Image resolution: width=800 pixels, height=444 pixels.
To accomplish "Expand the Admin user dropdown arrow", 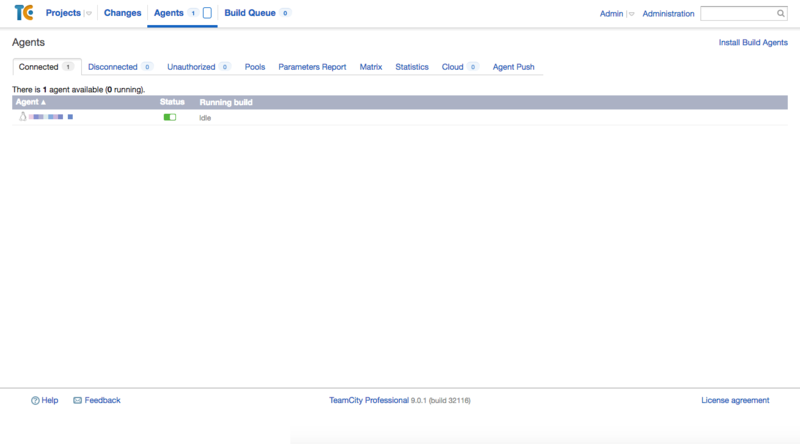I will pos(632,14).
